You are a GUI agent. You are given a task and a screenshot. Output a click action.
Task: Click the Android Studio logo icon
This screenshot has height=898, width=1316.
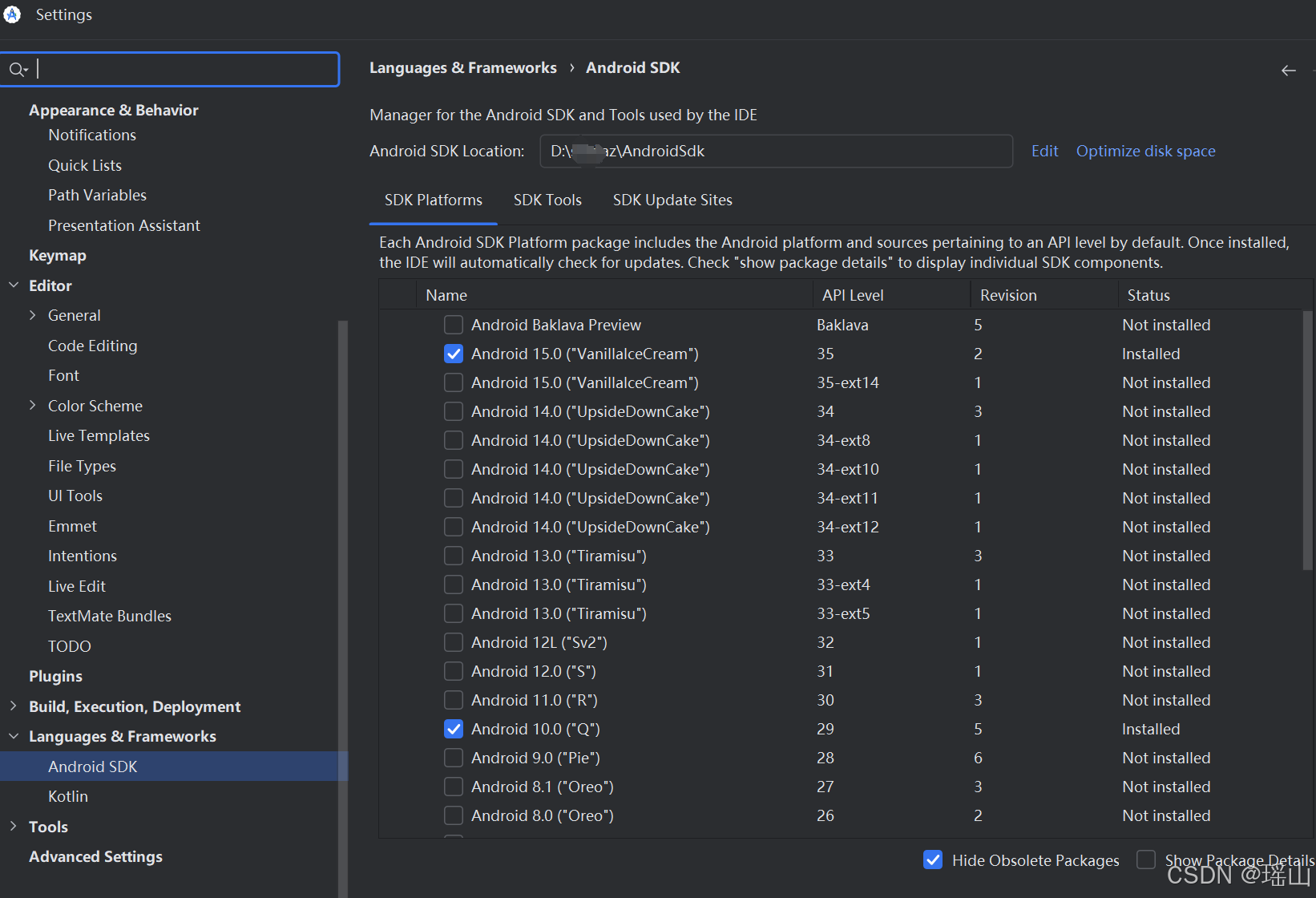12,14
